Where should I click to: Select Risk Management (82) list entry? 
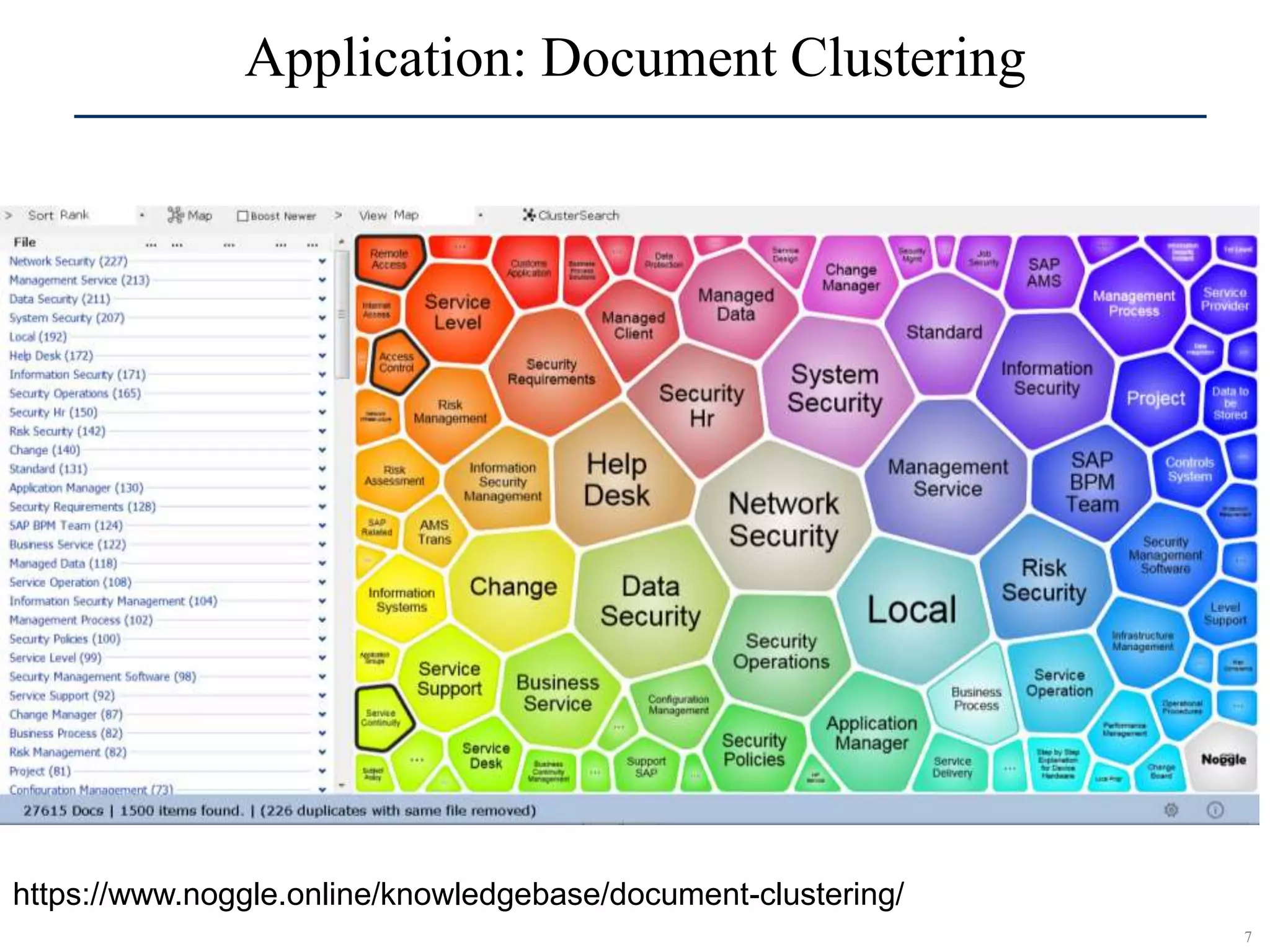tap(68, 752)
